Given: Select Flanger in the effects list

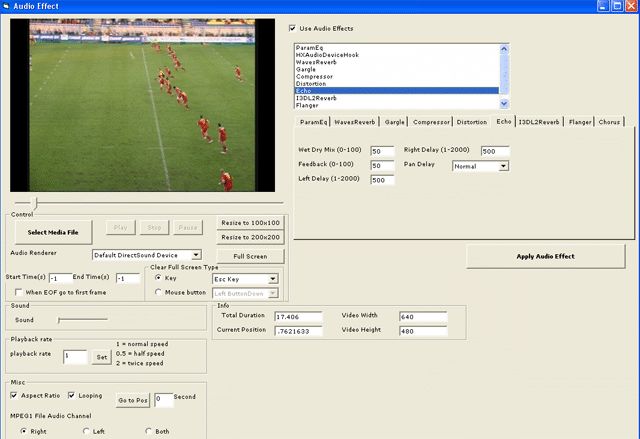Looking at the screenshot, I should [x=396, y=105].
